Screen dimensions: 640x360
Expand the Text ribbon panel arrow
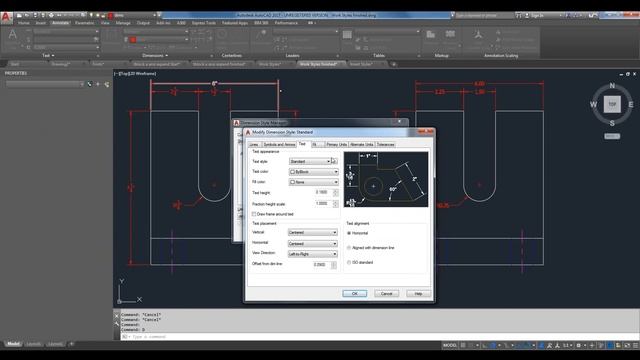[53, 56]
